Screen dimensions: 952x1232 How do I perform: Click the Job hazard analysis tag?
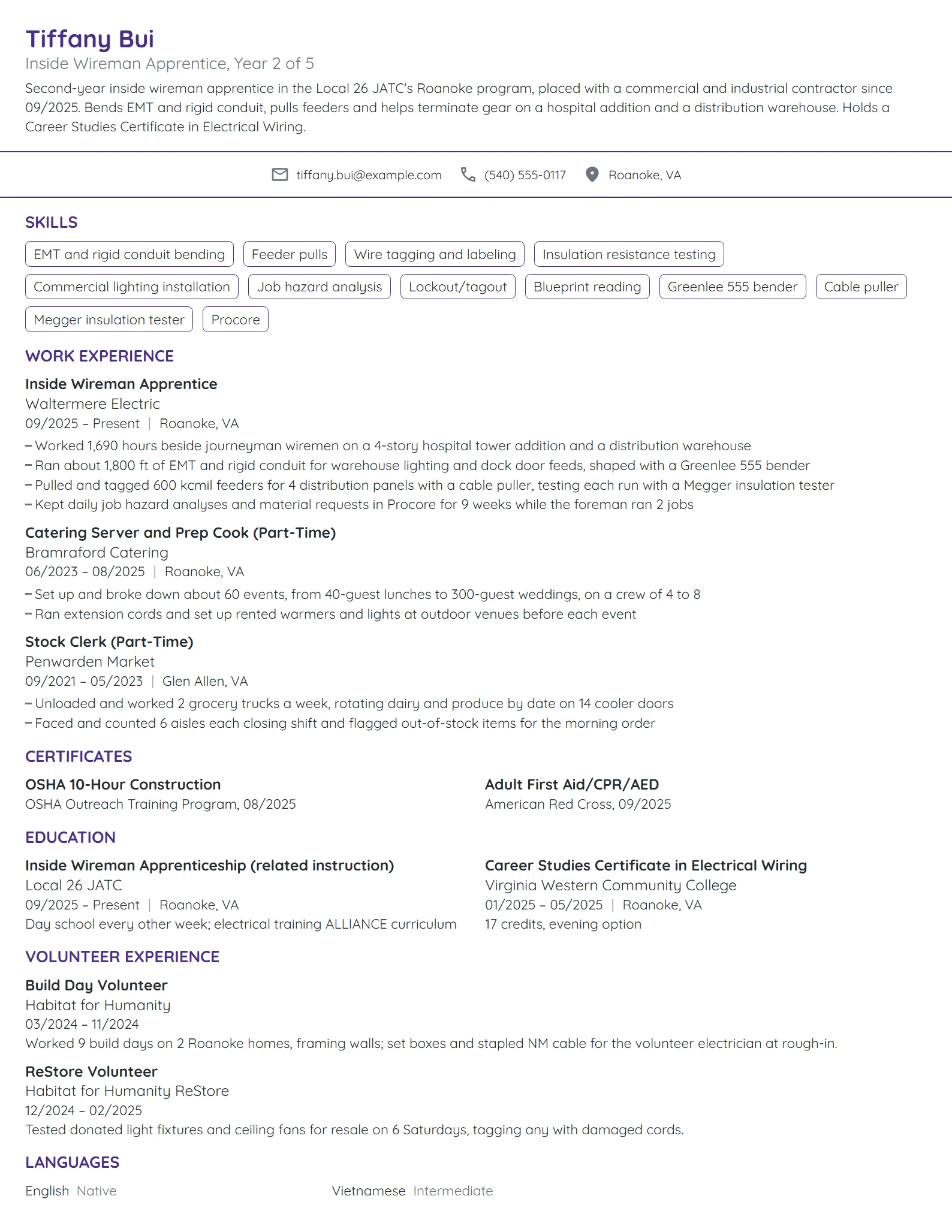320,287
